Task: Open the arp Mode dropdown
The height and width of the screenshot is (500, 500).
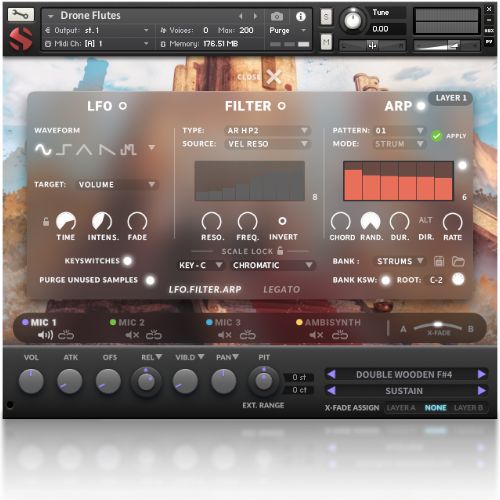Action: (x=399, y=144)
